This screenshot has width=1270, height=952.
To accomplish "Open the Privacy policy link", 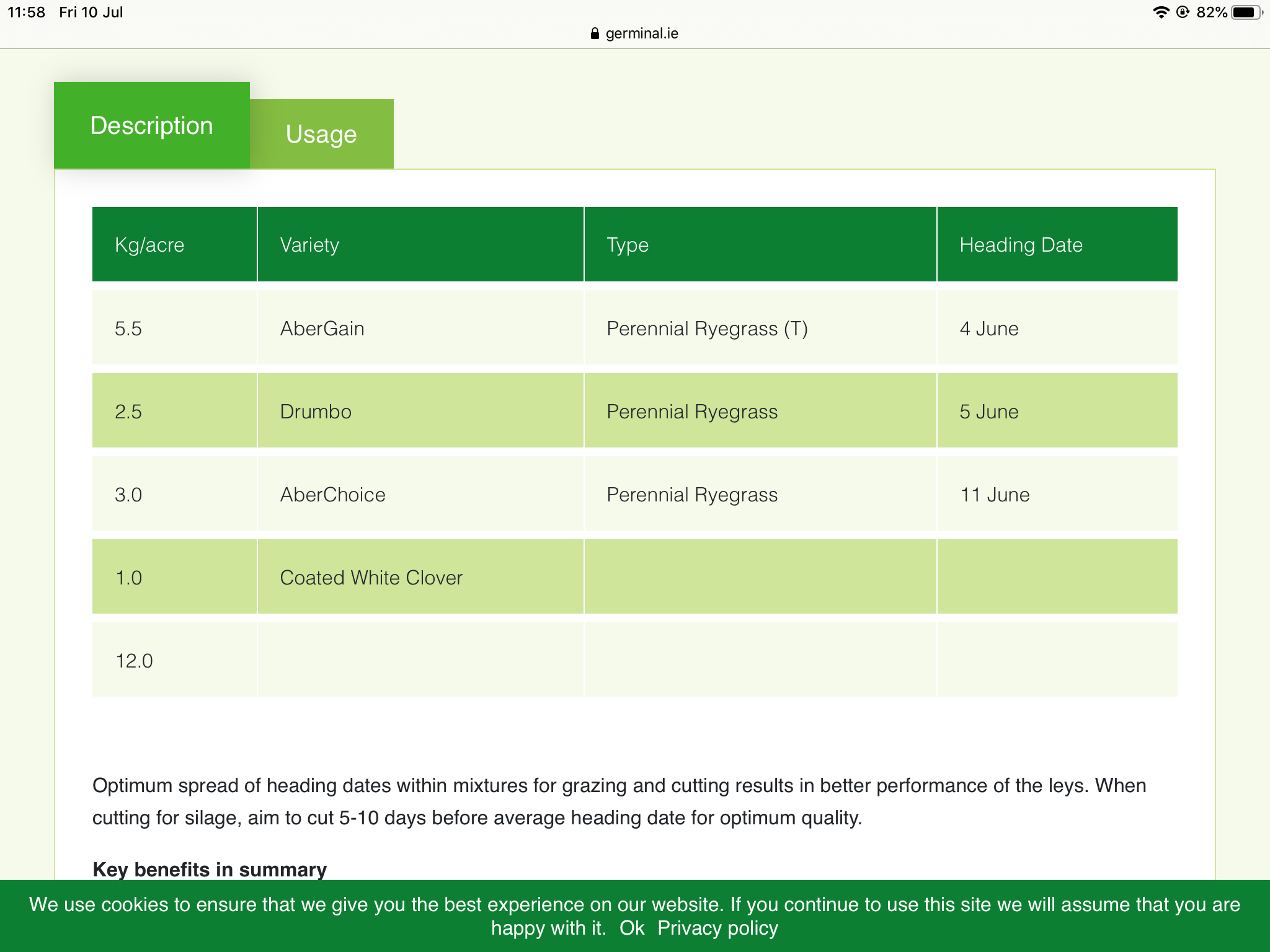I will 717,928.
